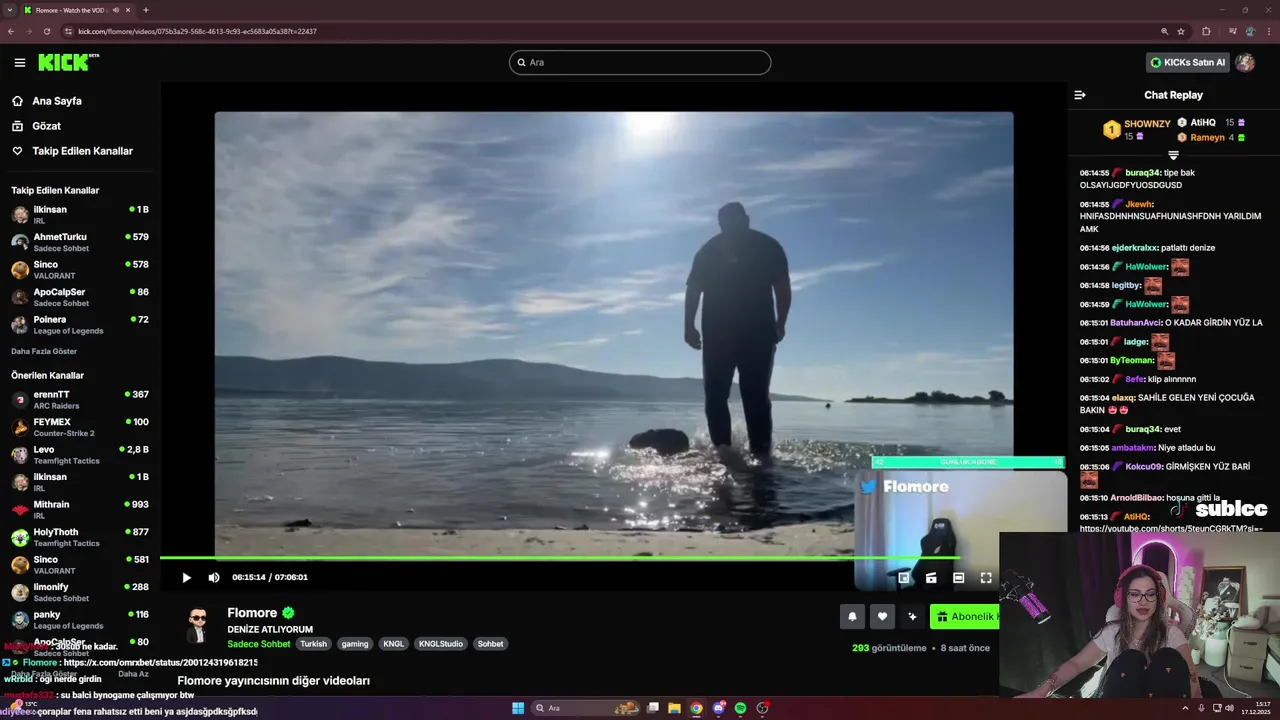Open a new browser tab
The height and width of the screenshot is (720, 1280).
[146, 10]
